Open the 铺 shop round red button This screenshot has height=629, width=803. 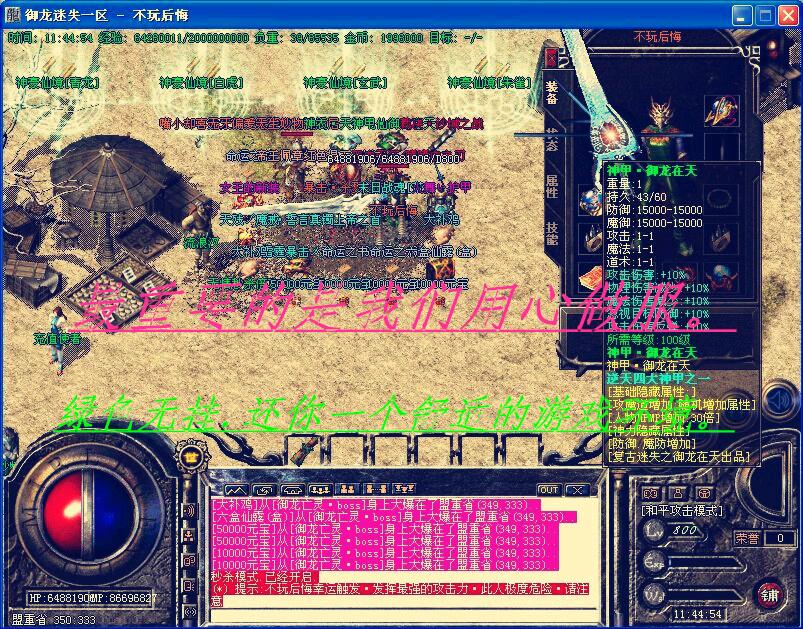tap(770, 595)
